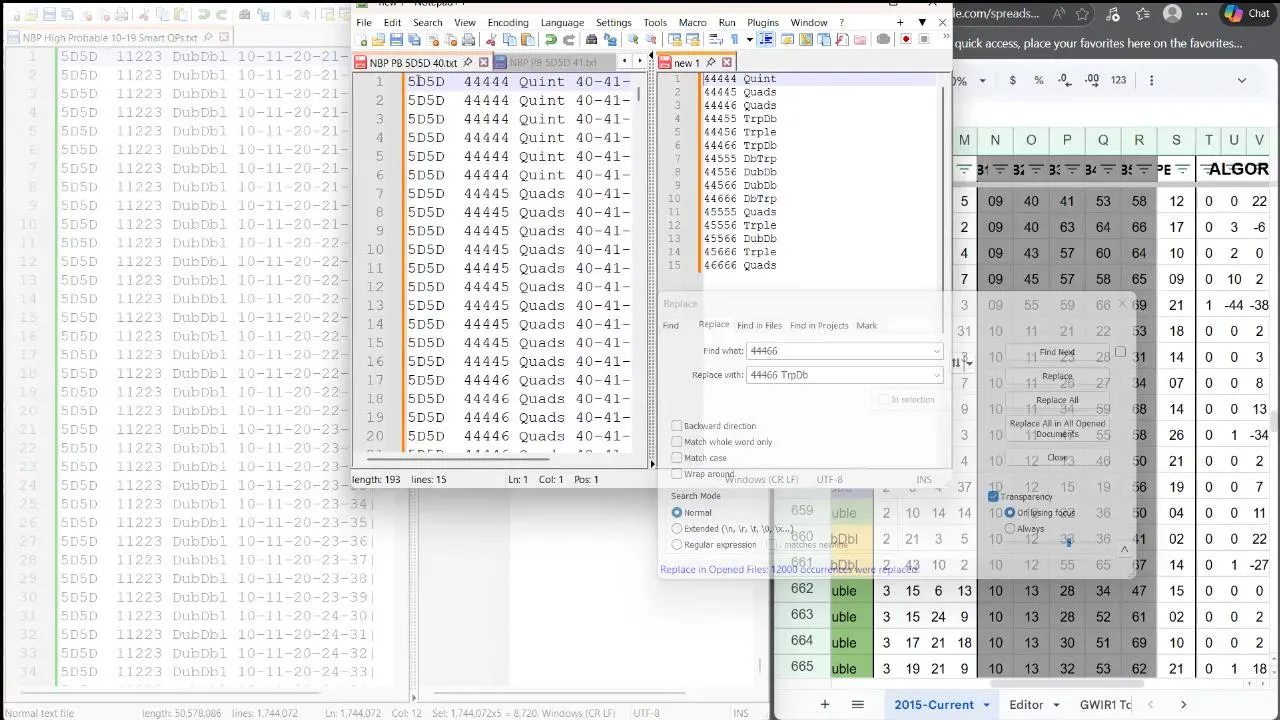Viewport: 1280px width, 720px height.
Task: Click the Print icon in Notepad++ toolbar
Action: (468, 39)
